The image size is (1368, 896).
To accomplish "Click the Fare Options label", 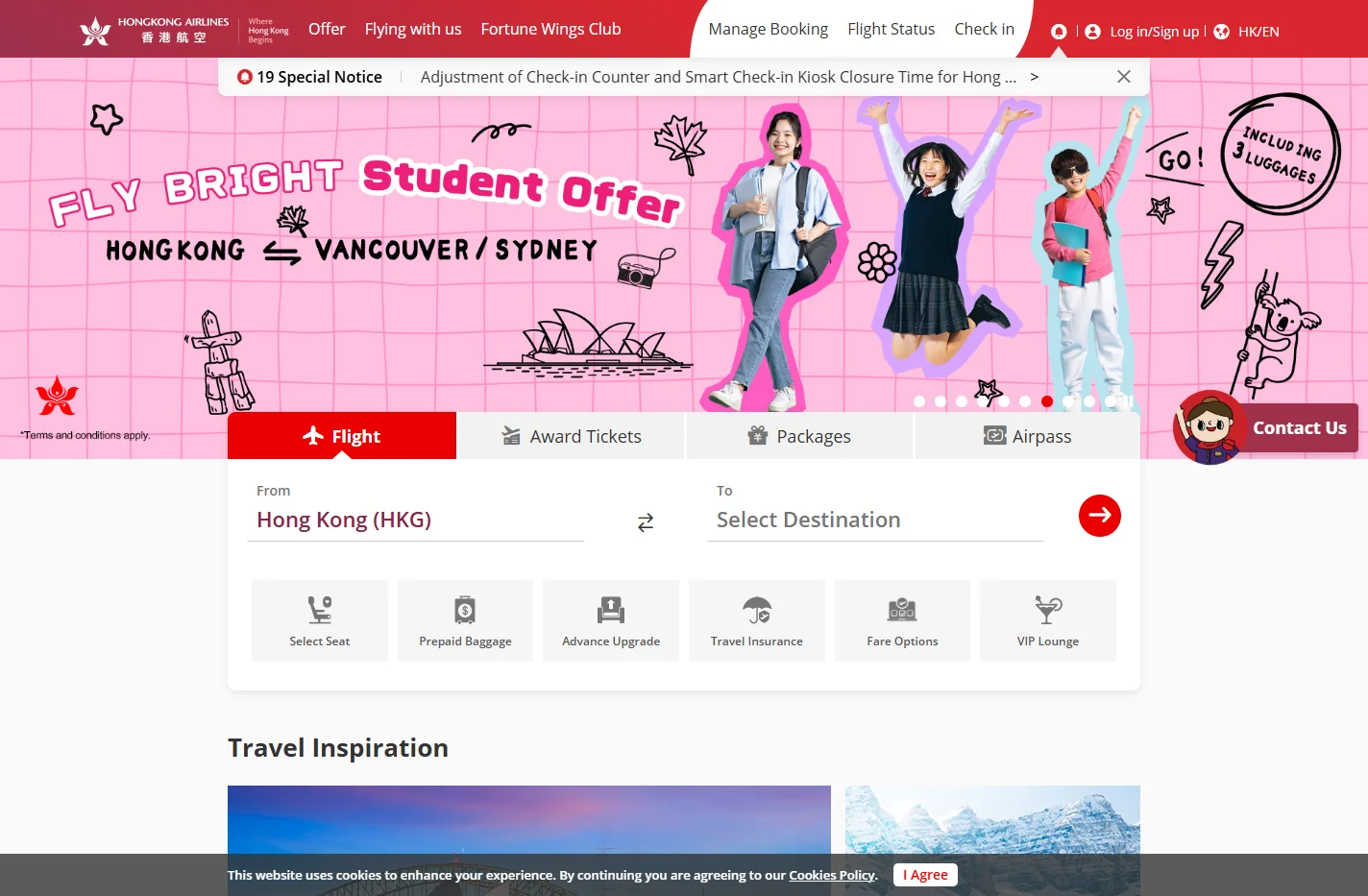I will pyautogui.click(x=902, y=642).
